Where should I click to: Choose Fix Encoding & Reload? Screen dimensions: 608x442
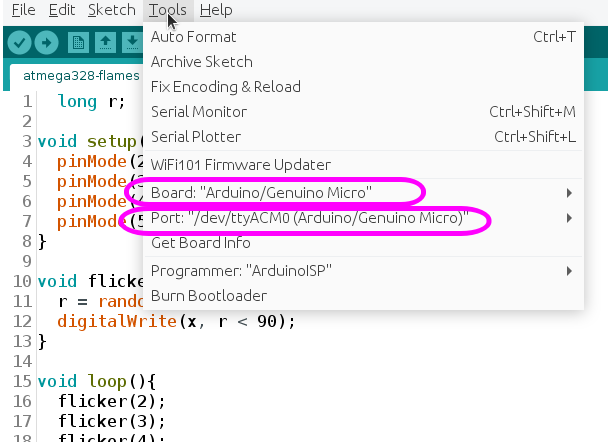(x=363, y=87)
